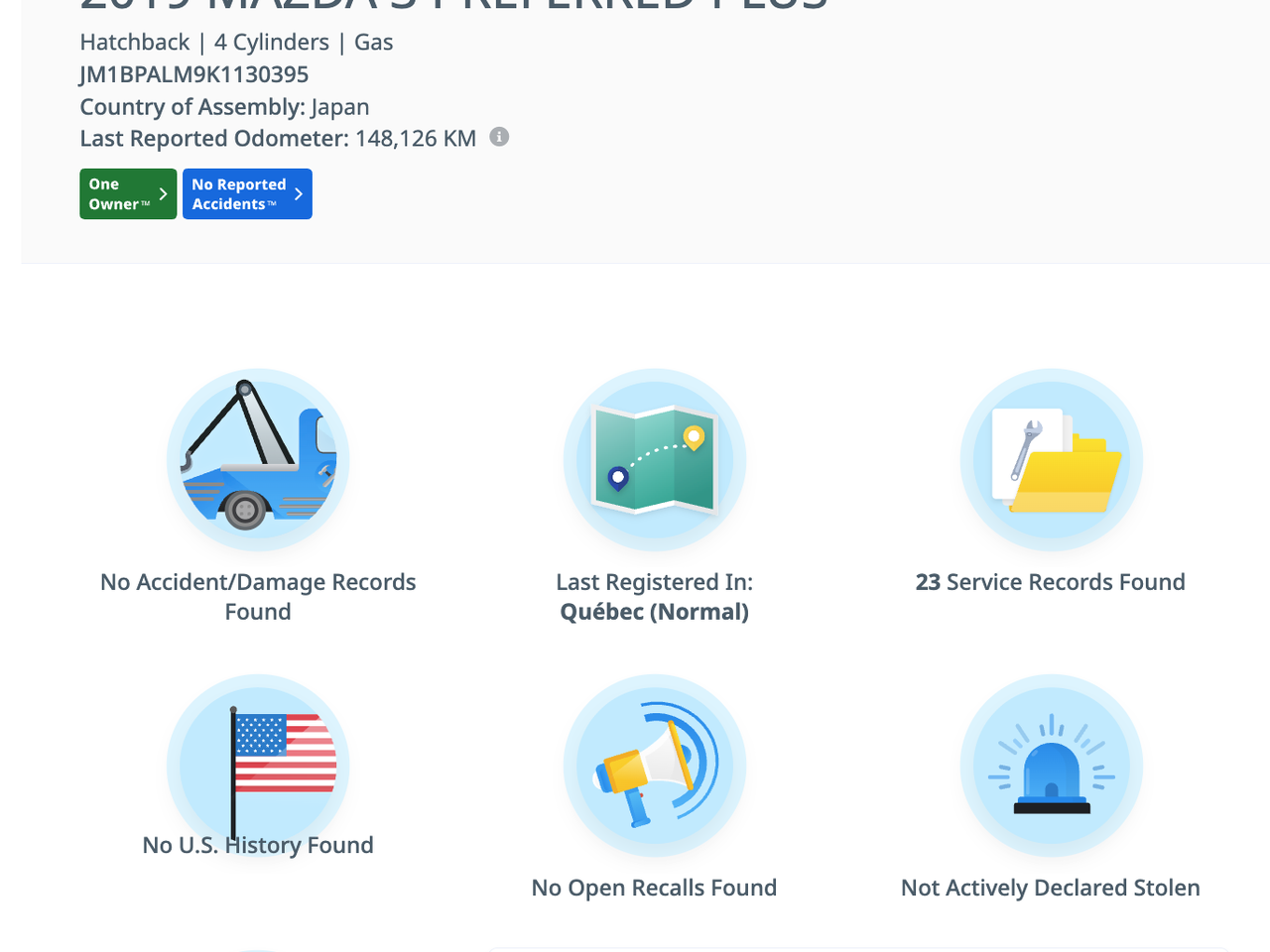Click the U.S. flag icon

coord(258,764)
